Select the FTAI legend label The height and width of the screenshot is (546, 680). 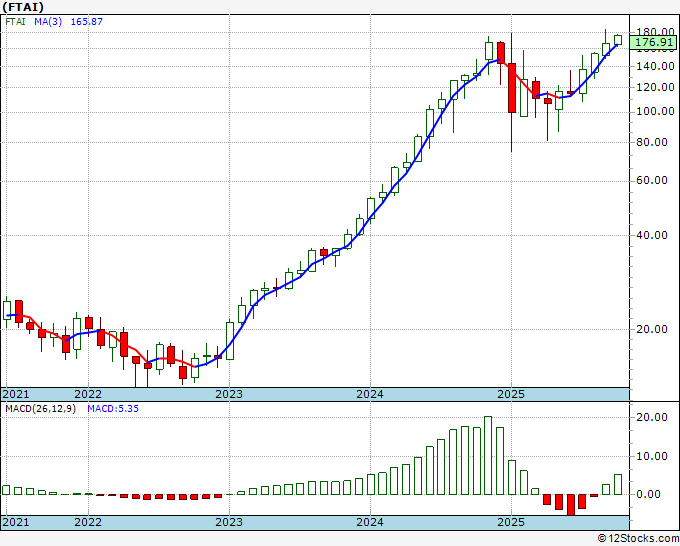[15, 22]
